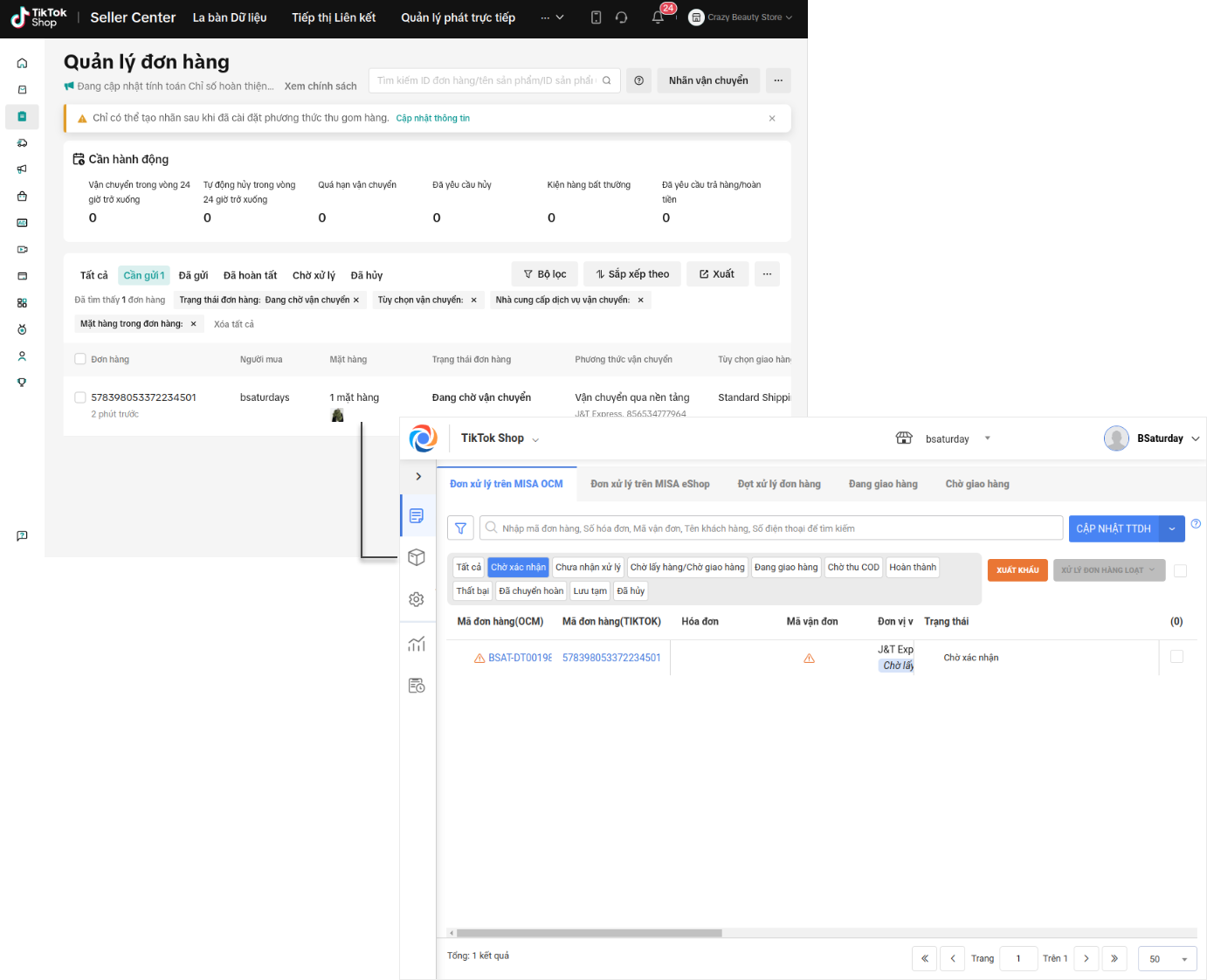Screen dimensions: 1207x980
Task: Click the Xuất export button
Action: point(716,274)
